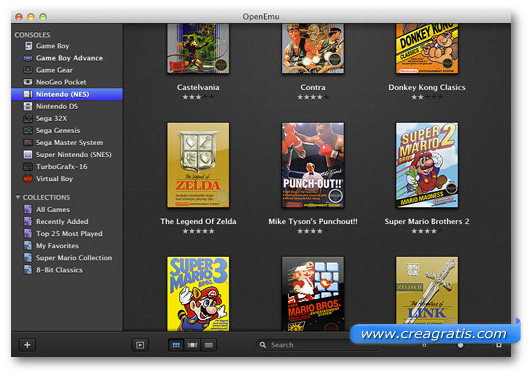Click the Recently Added collection icon

coord(28,221)
